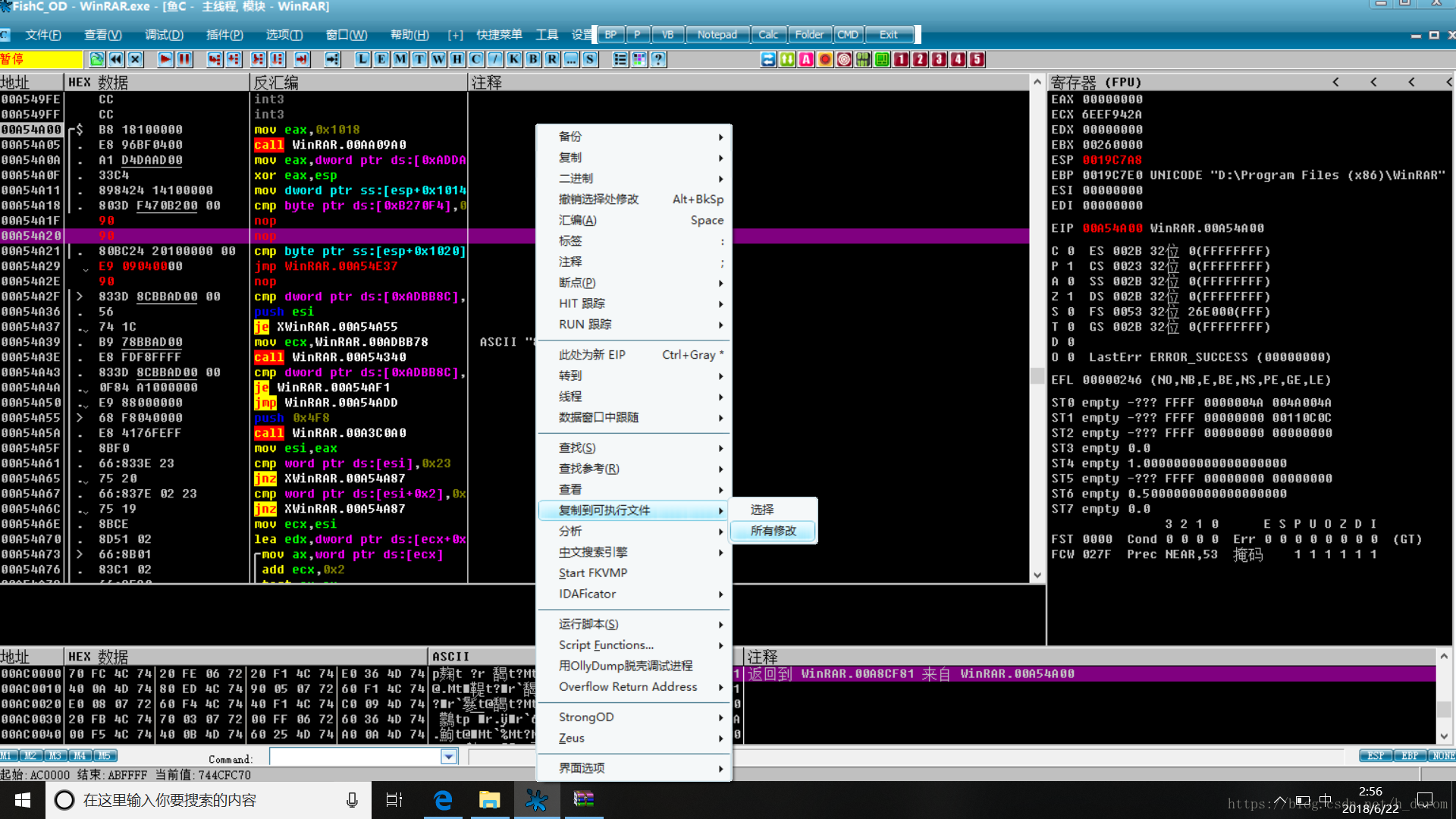This screenshot has height=819, width=1456.
Task: Select 所有修改 in the submenu
Action: [773, 531]
